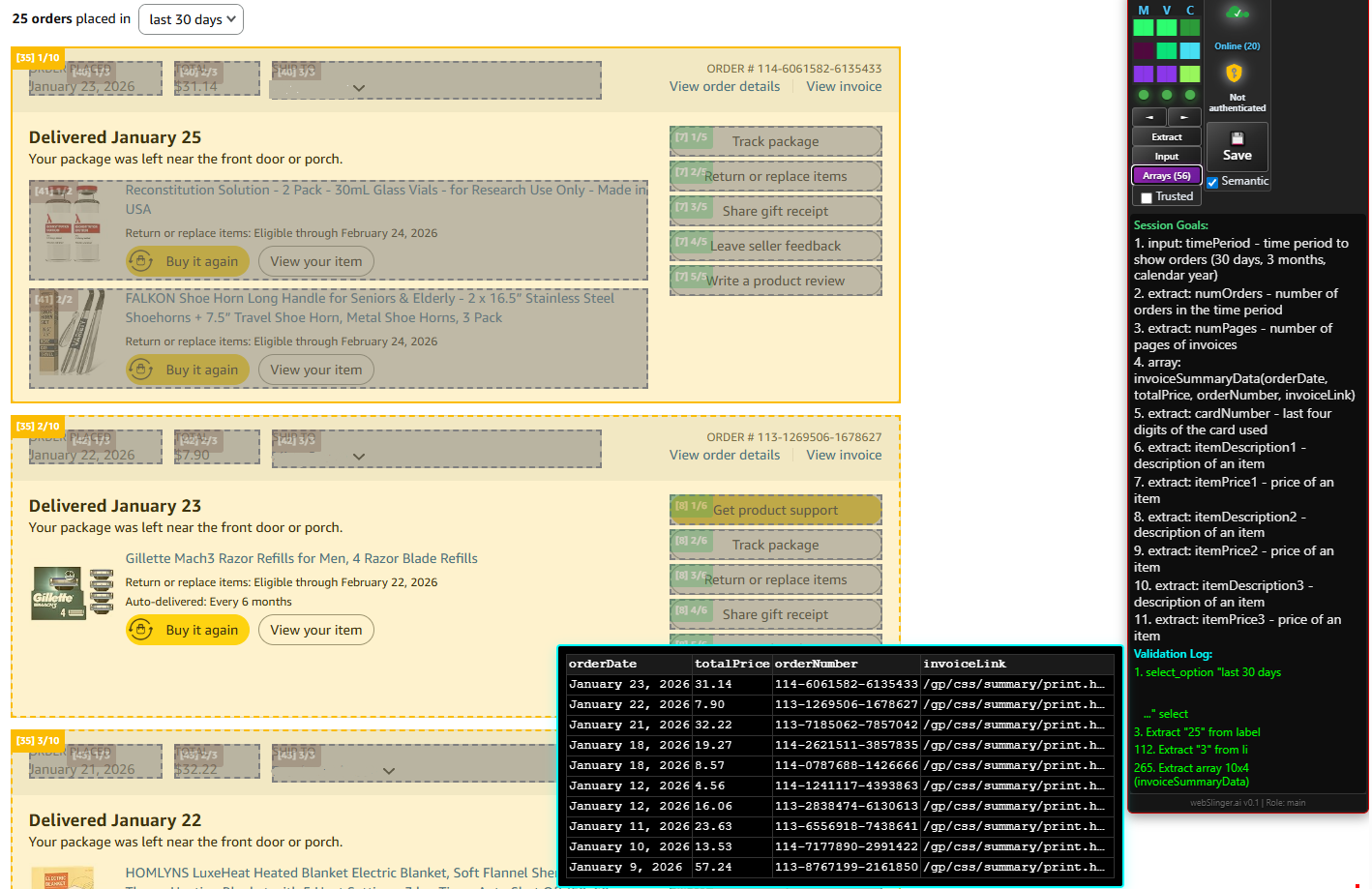The width and height of the screenshot is (1372, 889).
Task: Open the Gillette Mach3 product thumbnail
Action: pyautogui.click(x=73, y=592)
